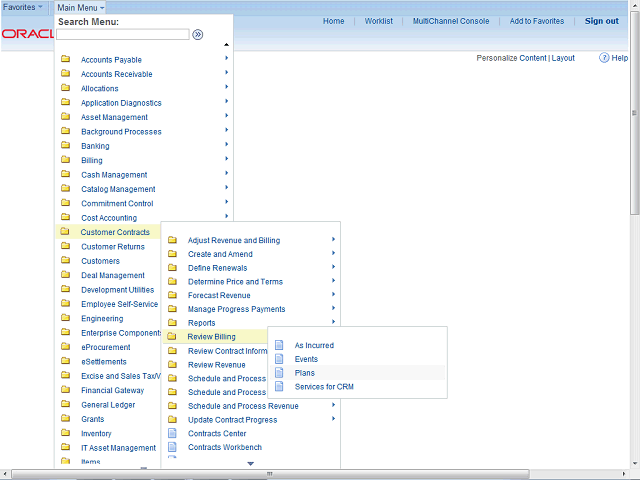Select Catalog Management menu entry

[118, 189]
